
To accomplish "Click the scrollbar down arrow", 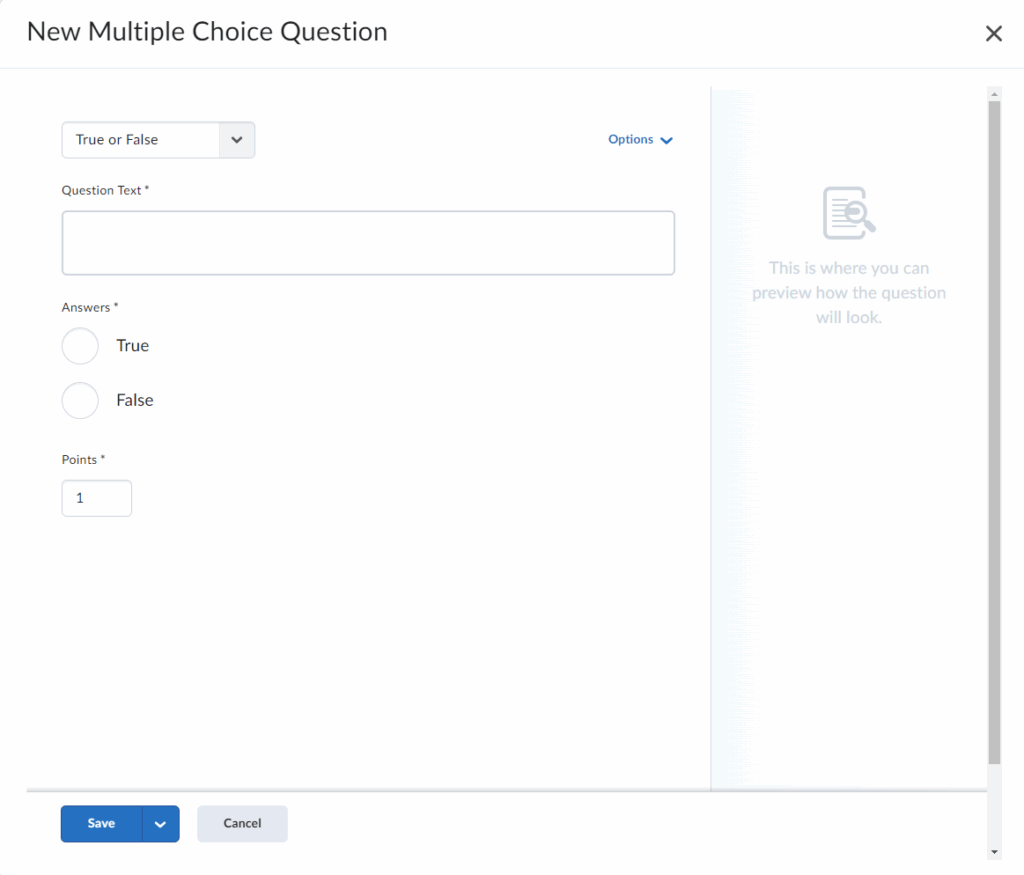I will (993, 851).
